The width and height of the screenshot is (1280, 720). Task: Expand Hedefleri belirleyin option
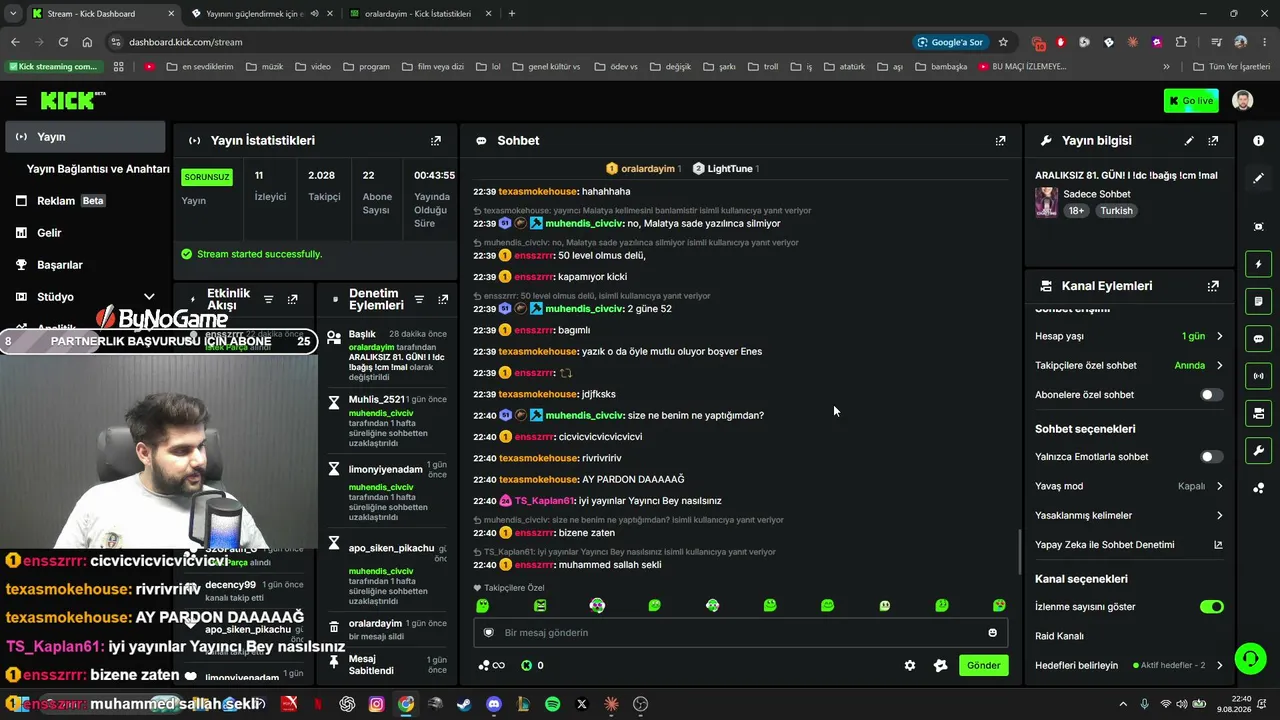tap(1219, 665)
